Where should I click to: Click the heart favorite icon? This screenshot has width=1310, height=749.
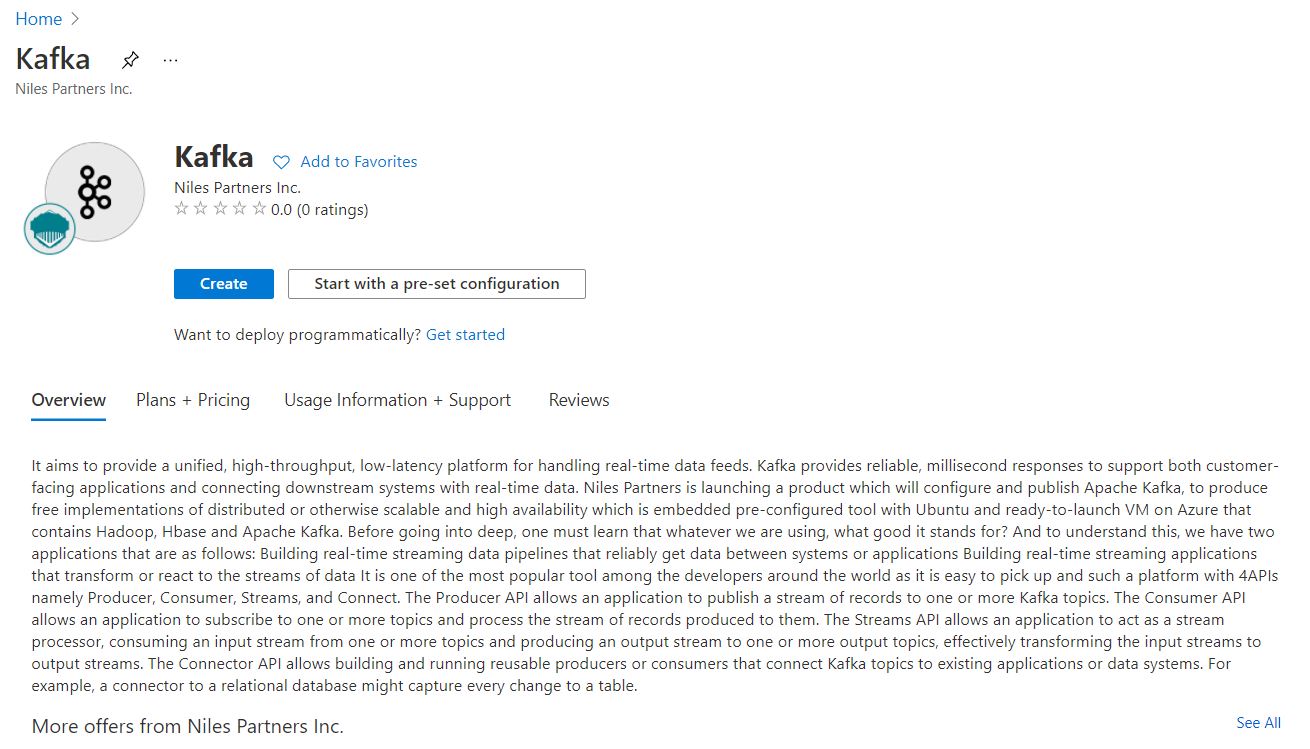click(x=282, y=162)
